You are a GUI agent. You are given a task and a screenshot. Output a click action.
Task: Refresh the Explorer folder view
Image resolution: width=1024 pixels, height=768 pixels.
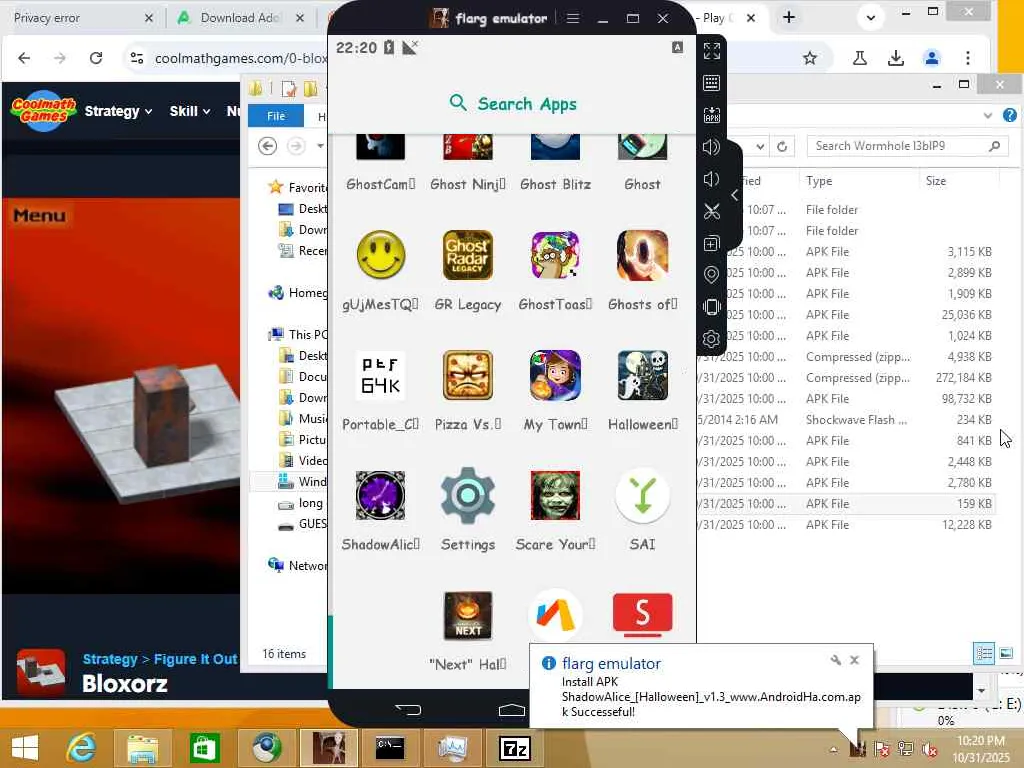782,146
